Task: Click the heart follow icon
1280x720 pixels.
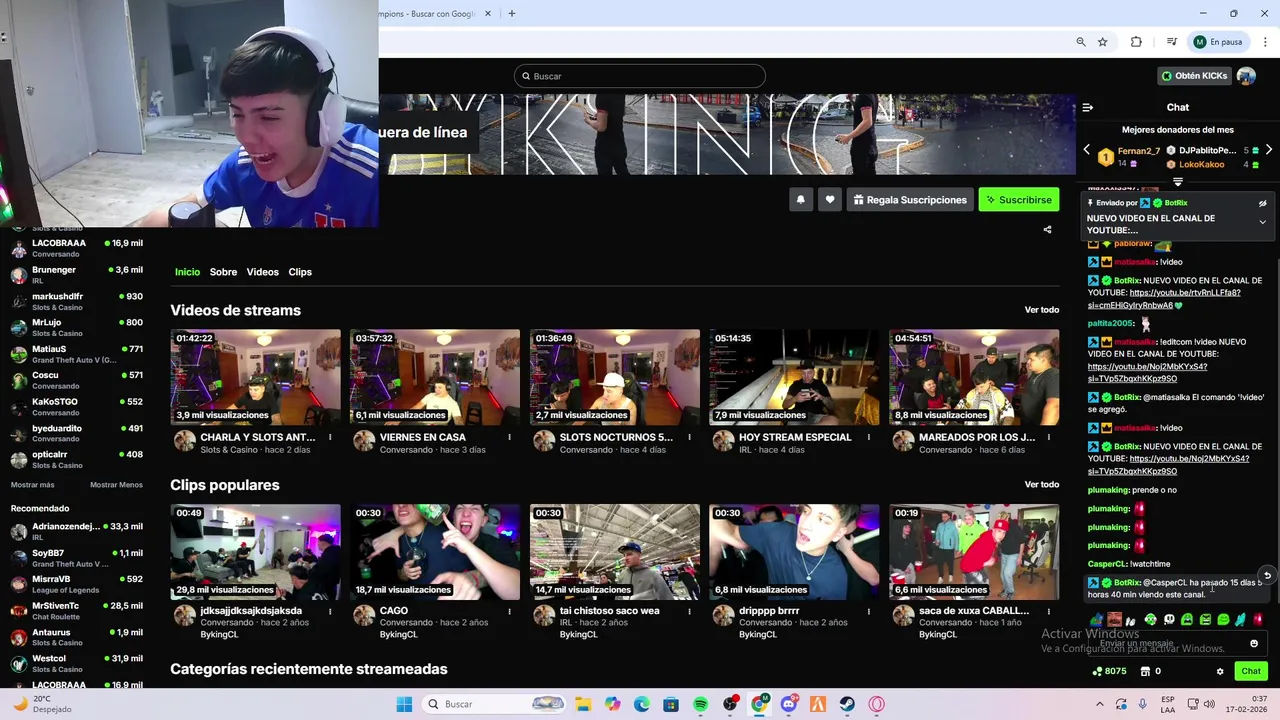Action: [829, 200]
